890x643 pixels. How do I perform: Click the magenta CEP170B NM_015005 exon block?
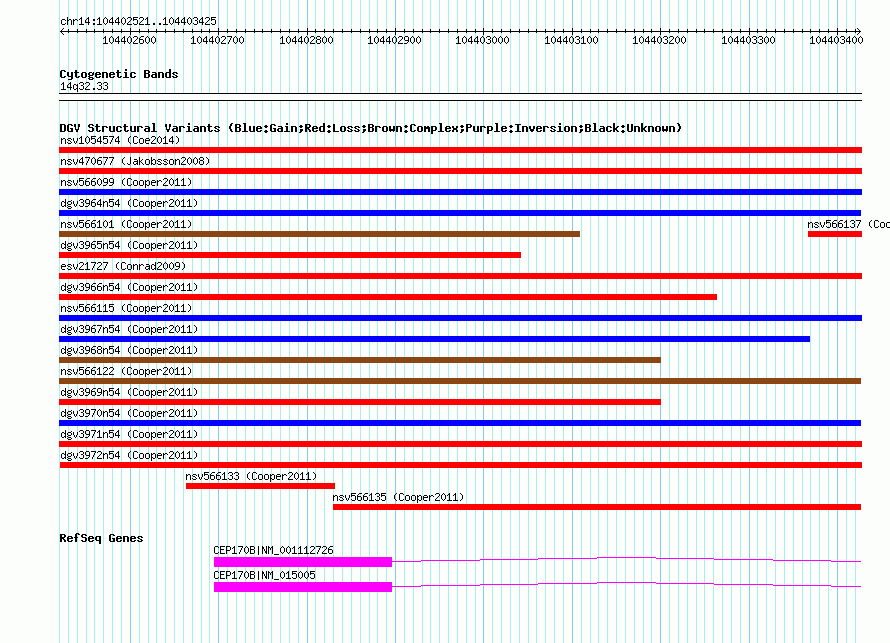tap(303, 587)
